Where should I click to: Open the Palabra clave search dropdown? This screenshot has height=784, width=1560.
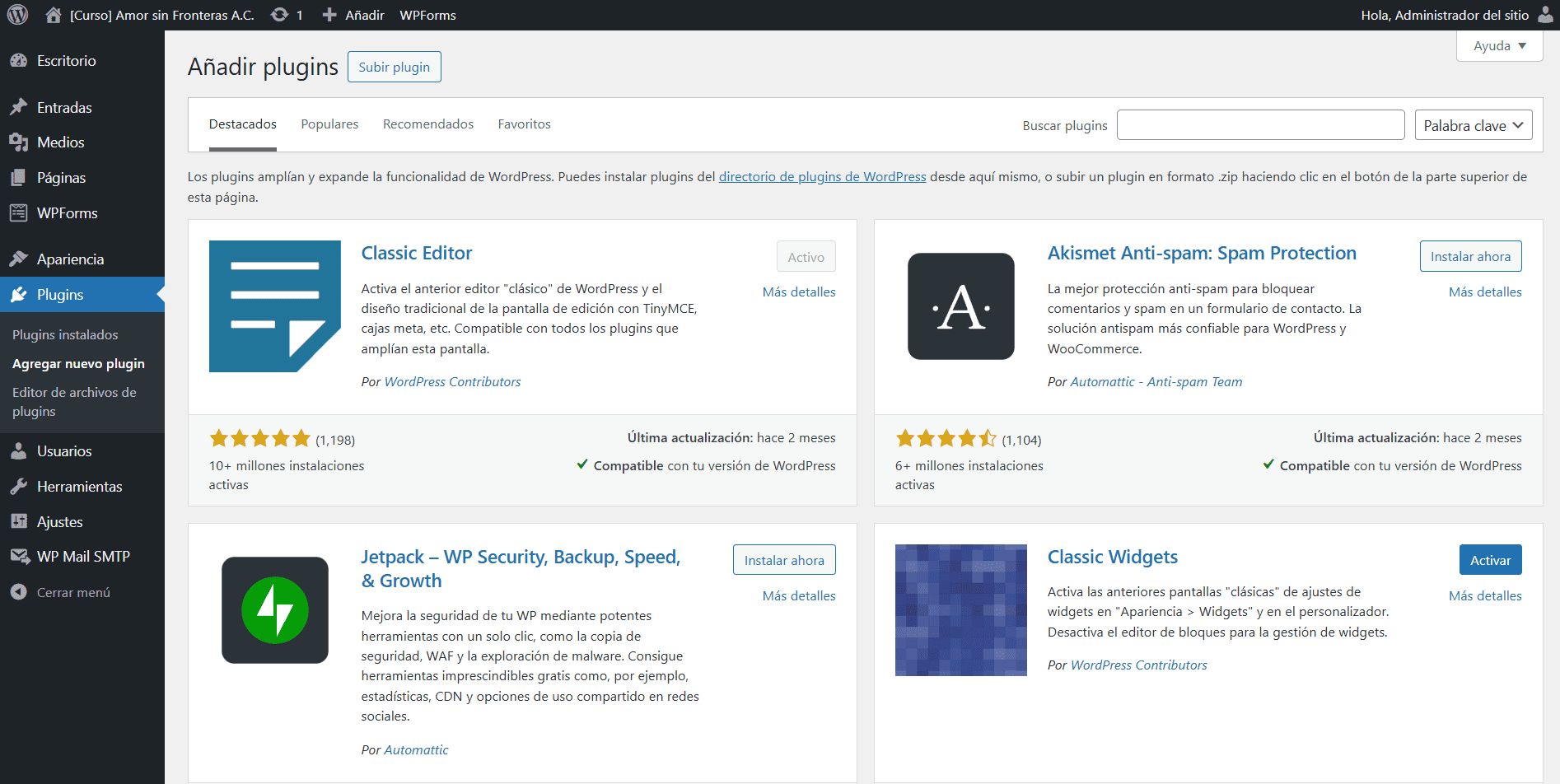click(x=1473, y=125)
